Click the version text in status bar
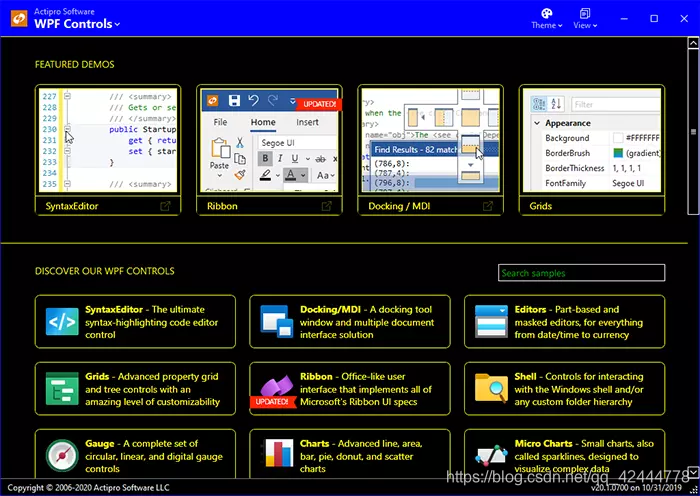 pyautogui.click(x=636, y=488)
